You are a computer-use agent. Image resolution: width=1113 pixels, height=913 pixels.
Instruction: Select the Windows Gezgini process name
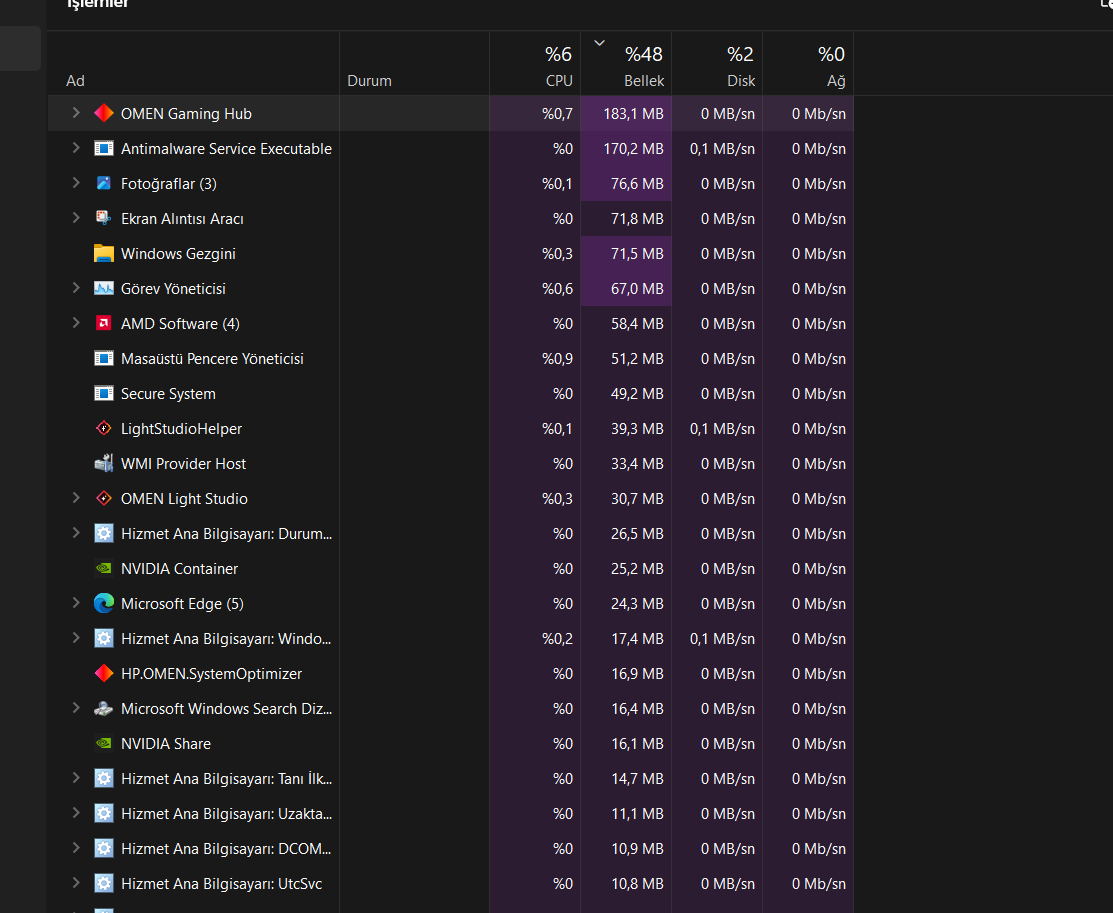178,253
